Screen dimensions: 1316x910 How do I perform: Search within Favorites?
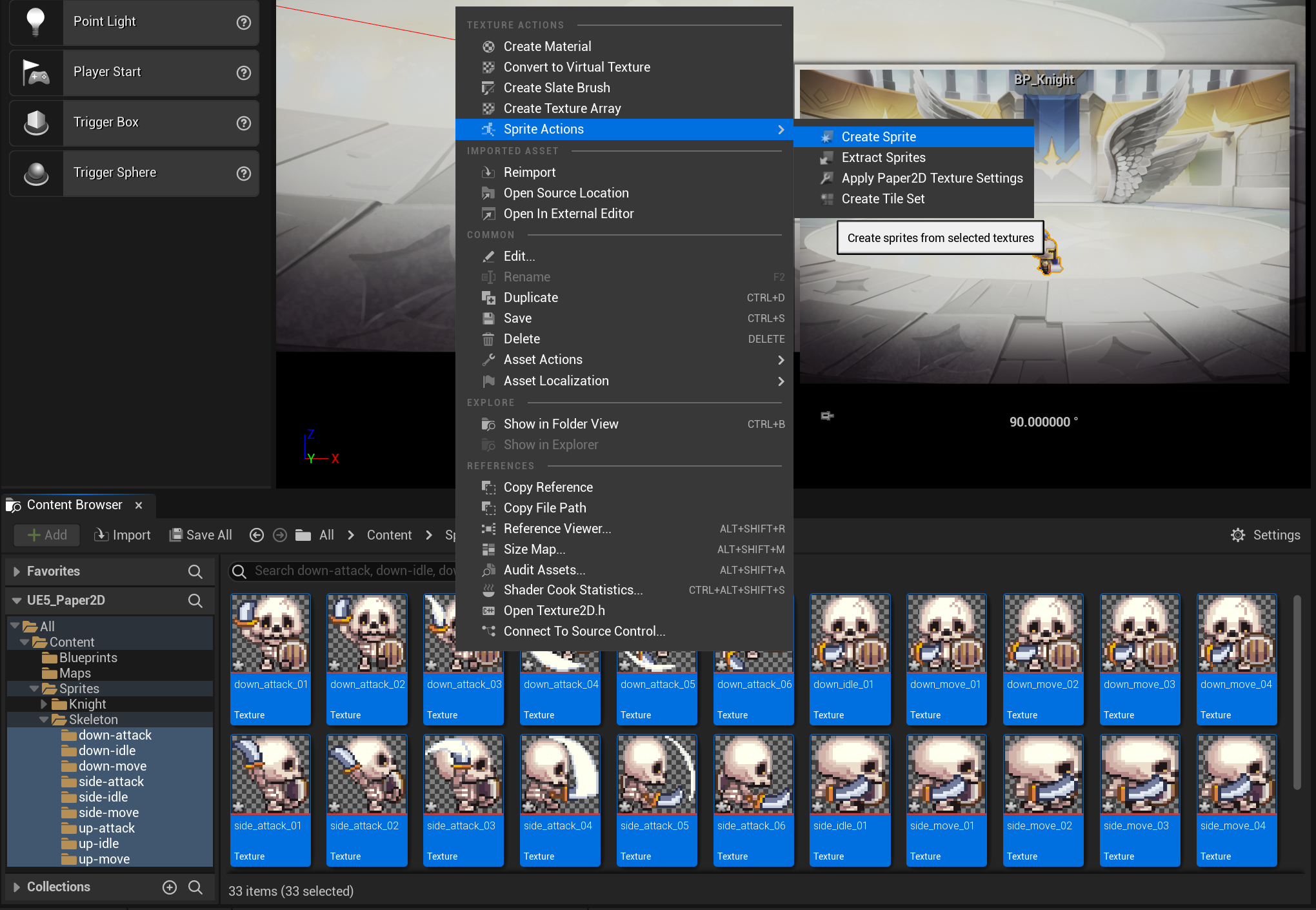pos(195,571)
